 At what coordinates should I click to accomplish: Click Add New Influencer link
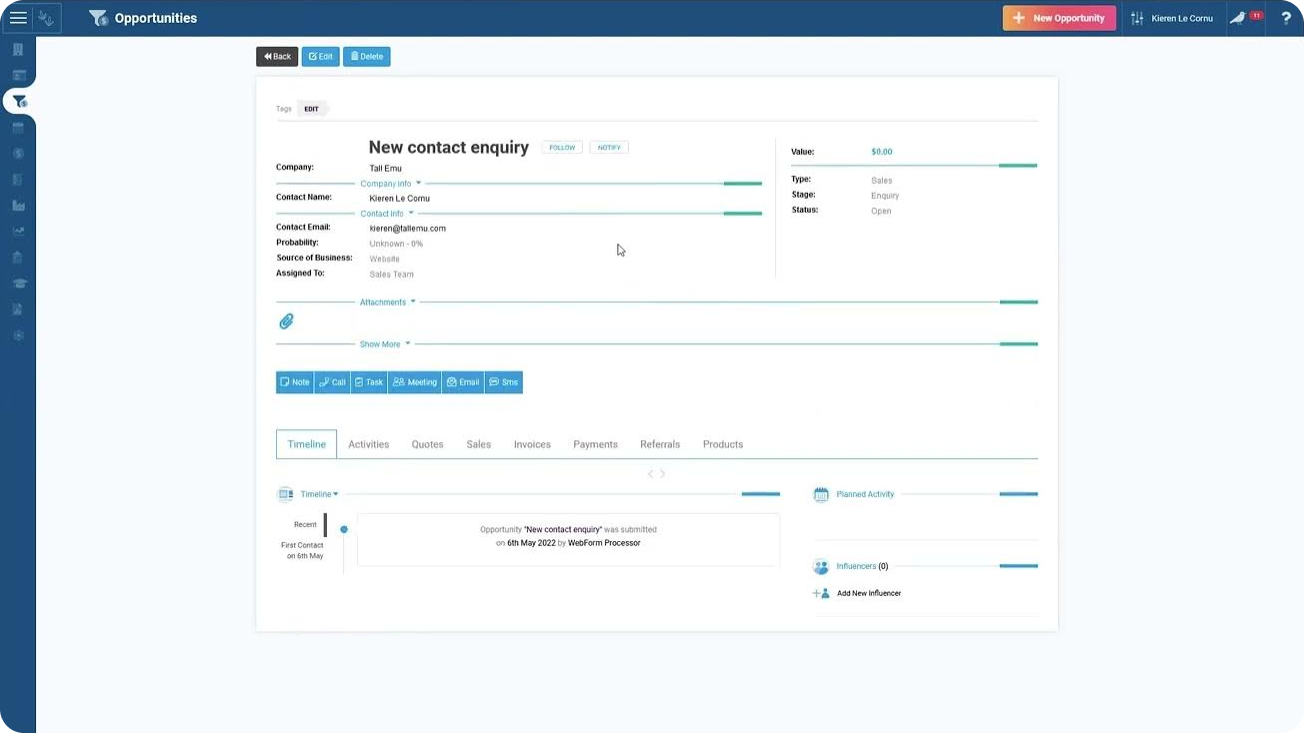(868, 593)
